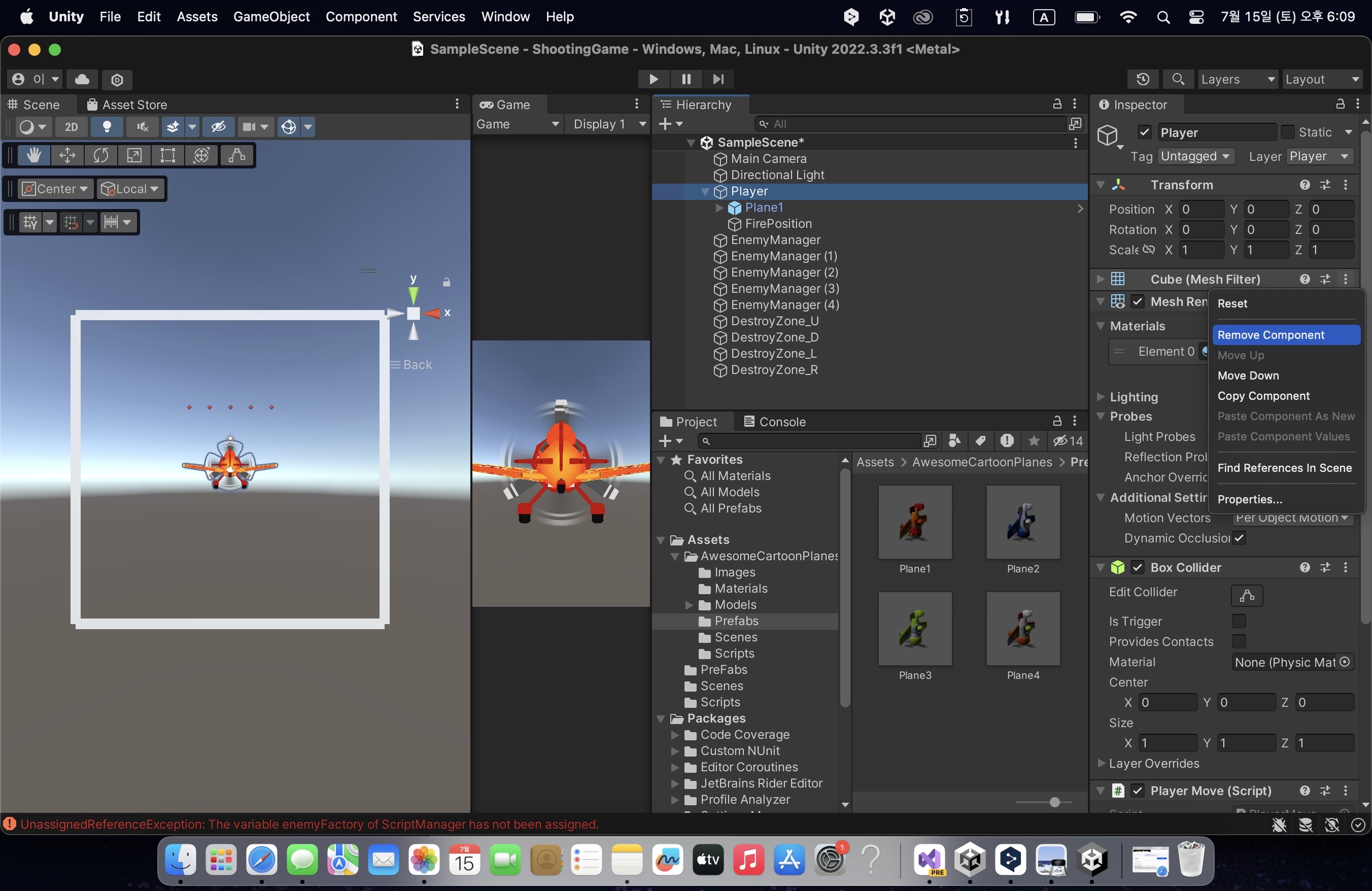Open Undo History icon in toolbar
This screenshot has width=1372, height=891.
(x=1143, y=79)
